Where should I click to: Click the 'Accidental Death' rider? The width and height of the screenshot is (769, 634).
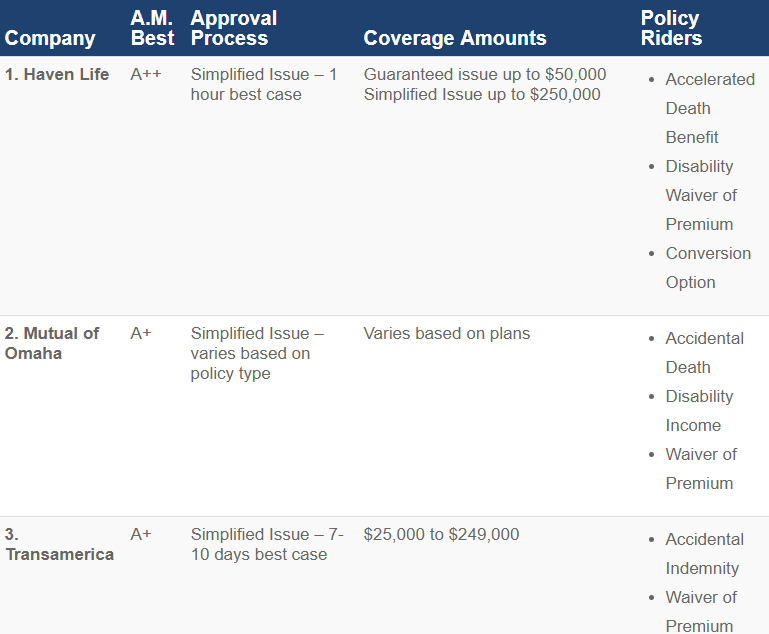(x=704, y=353)
